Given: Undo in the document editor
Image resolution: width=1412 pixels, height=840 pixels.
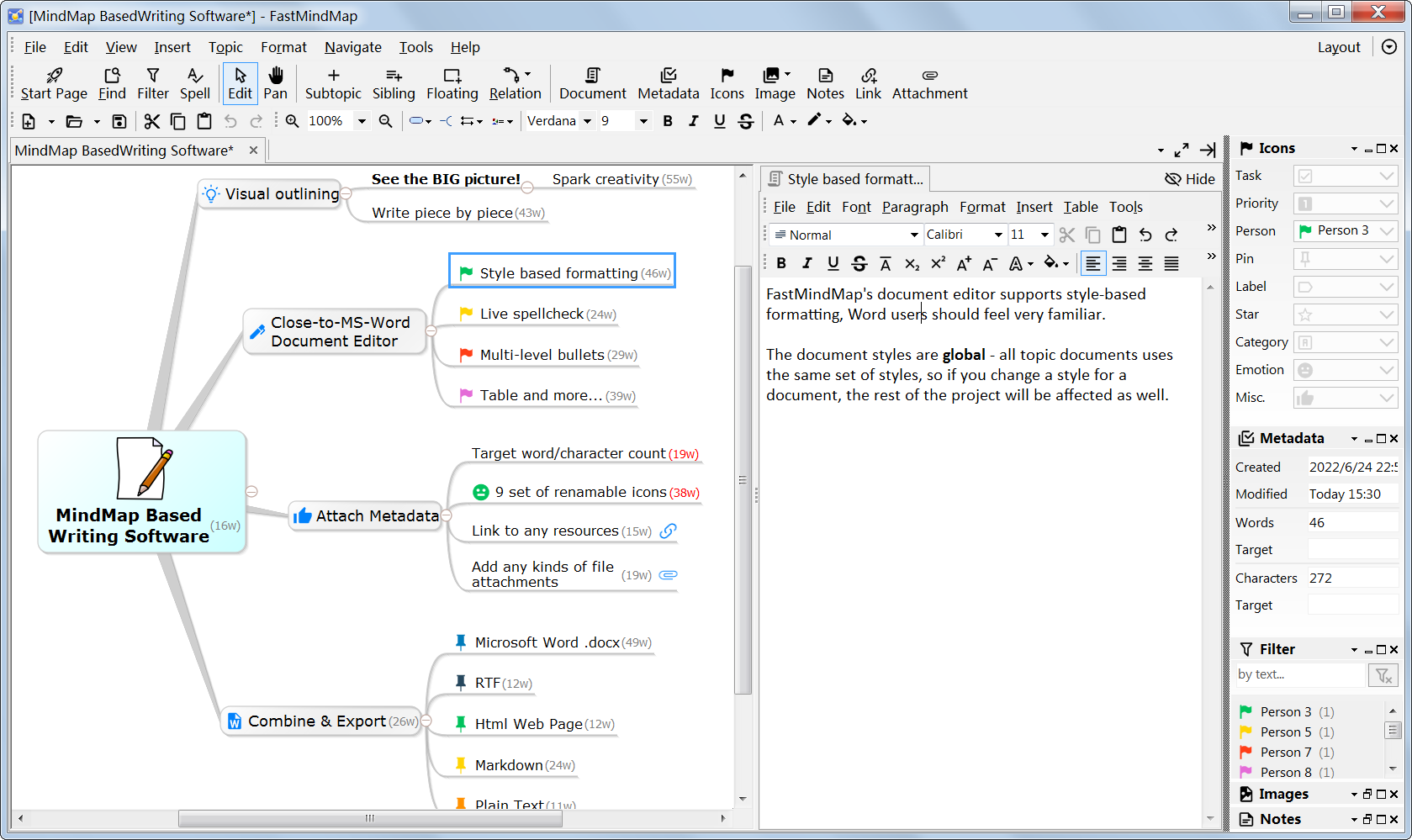Looking at the screenshot, I should point(1145,235).
